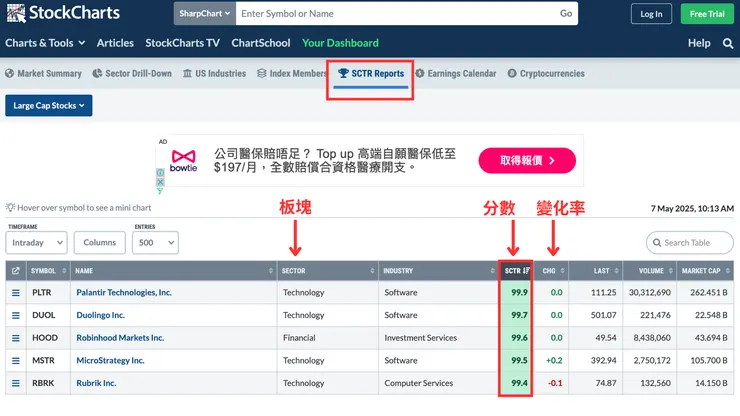The height and width of the screenshot is (416, 740).
Task: Sort by Name column arrows
Action: 271,271
